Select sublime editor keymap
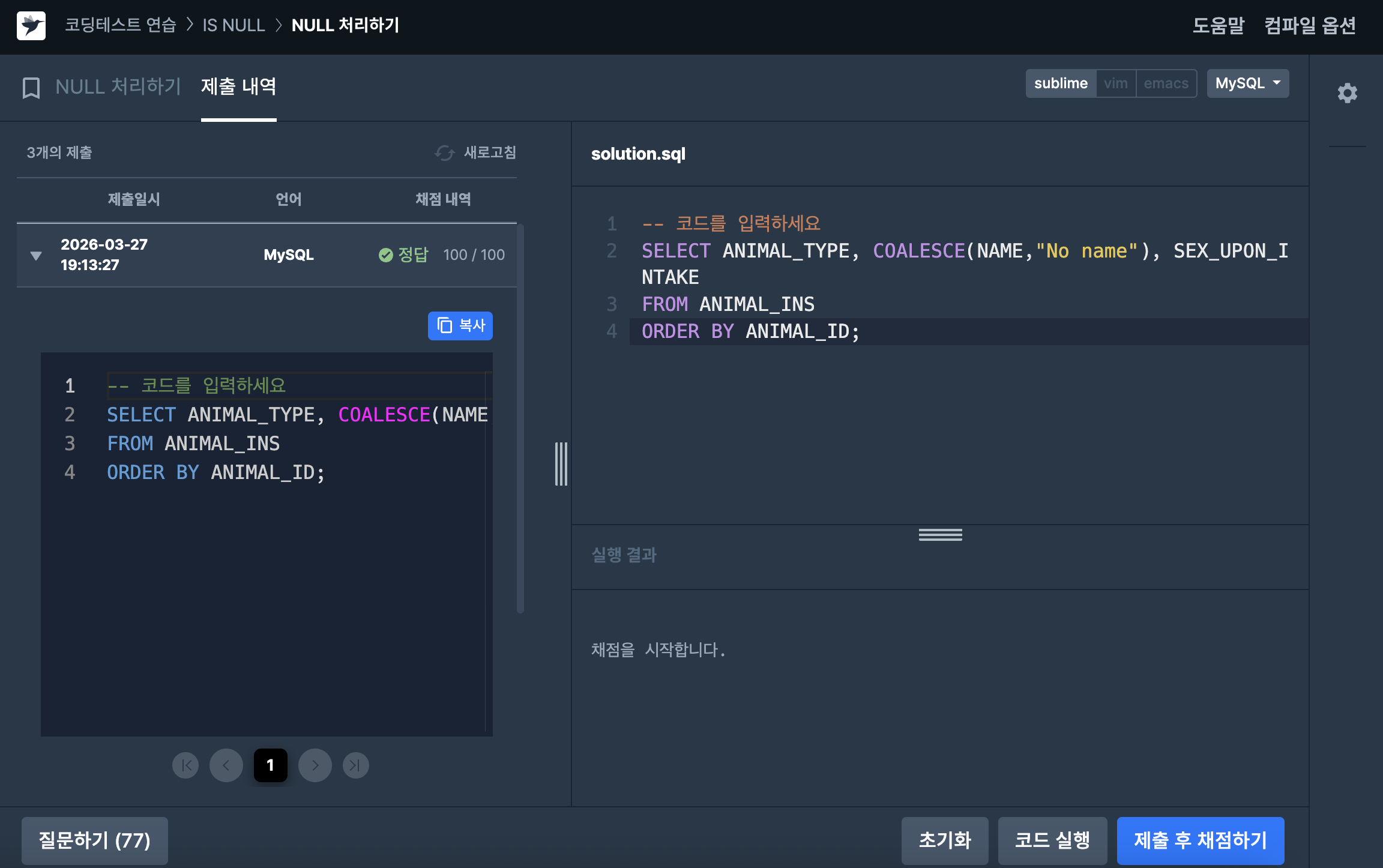 (1061, 83)
